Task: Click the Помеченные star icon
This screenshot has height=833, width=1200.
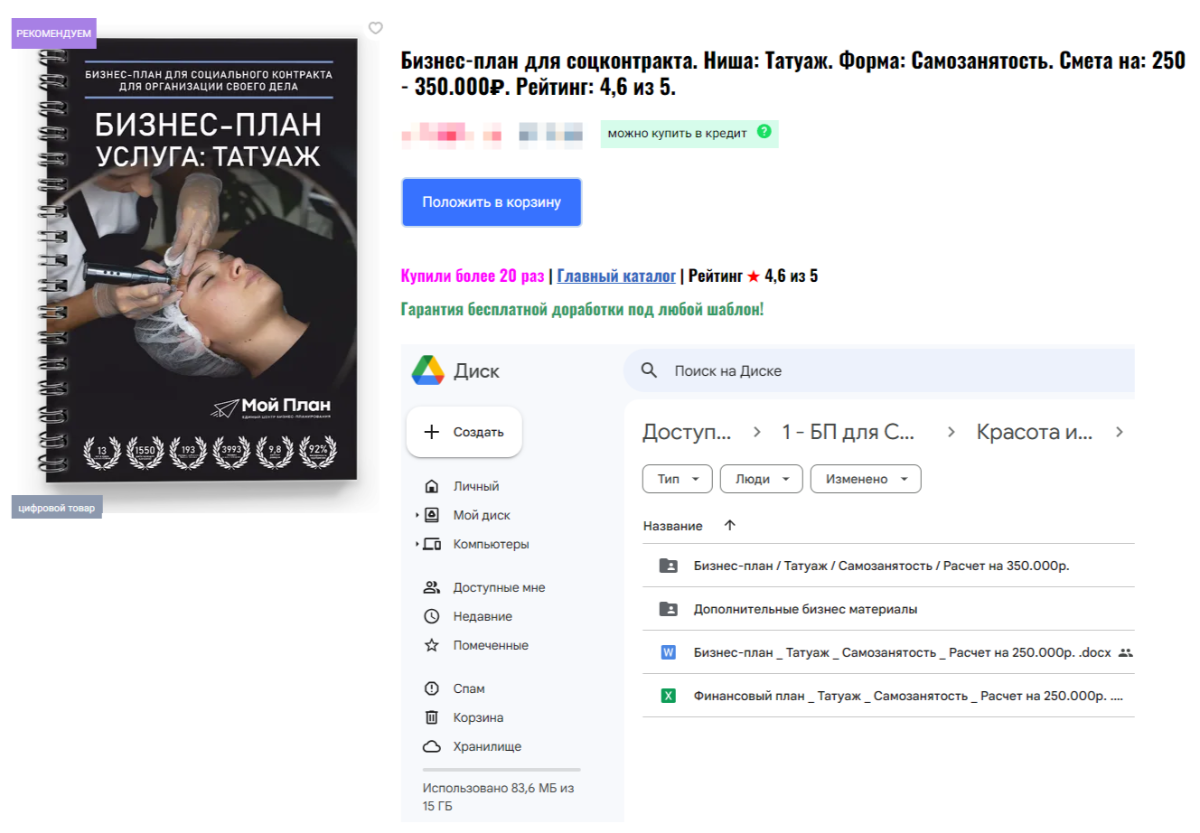Action: pos(432,646)
